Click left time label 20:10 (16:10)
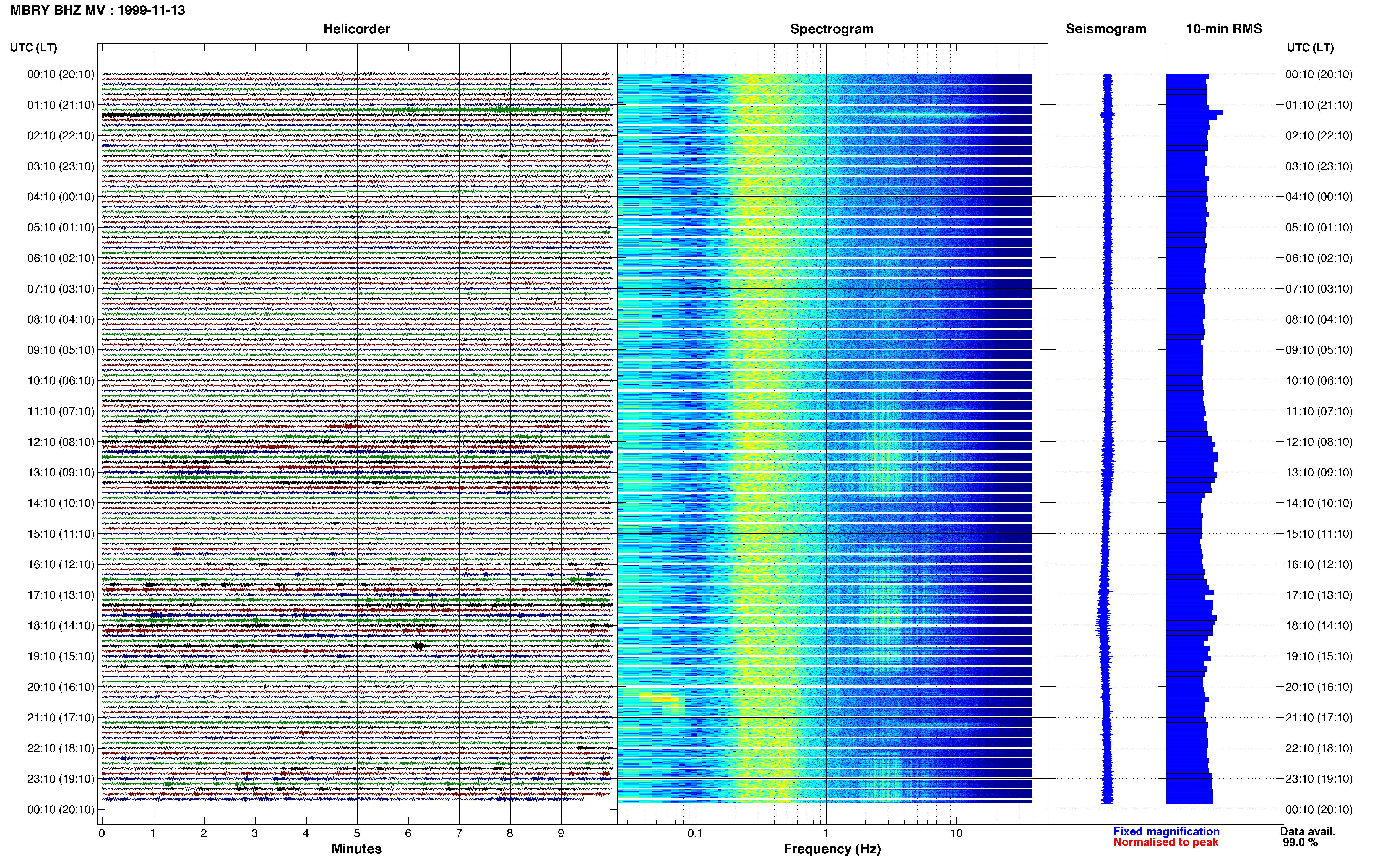The height and width of the screenshot is (868, 1388). click(60, 687)
